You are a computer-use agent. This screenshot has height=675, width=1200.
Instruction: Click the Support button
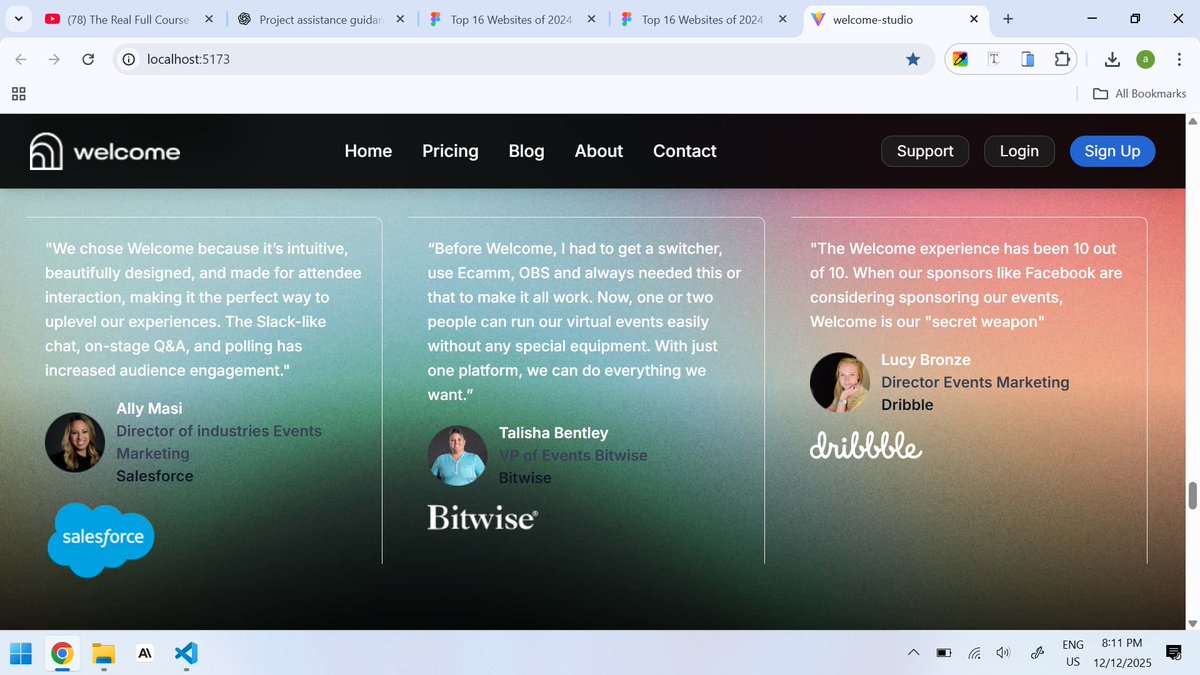click(925, 151)
